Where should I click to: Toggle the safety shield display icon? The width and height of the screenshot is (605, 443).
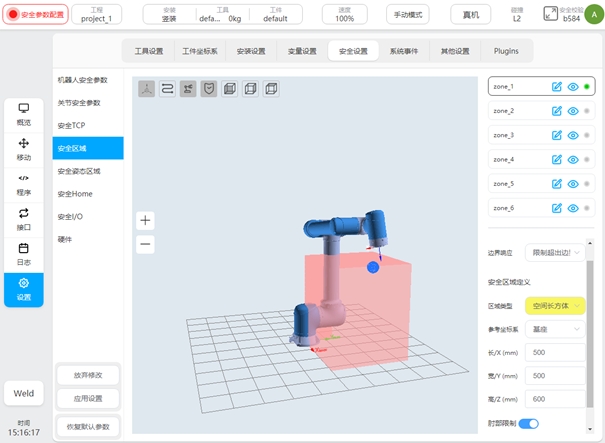click(x=209, y=89)
